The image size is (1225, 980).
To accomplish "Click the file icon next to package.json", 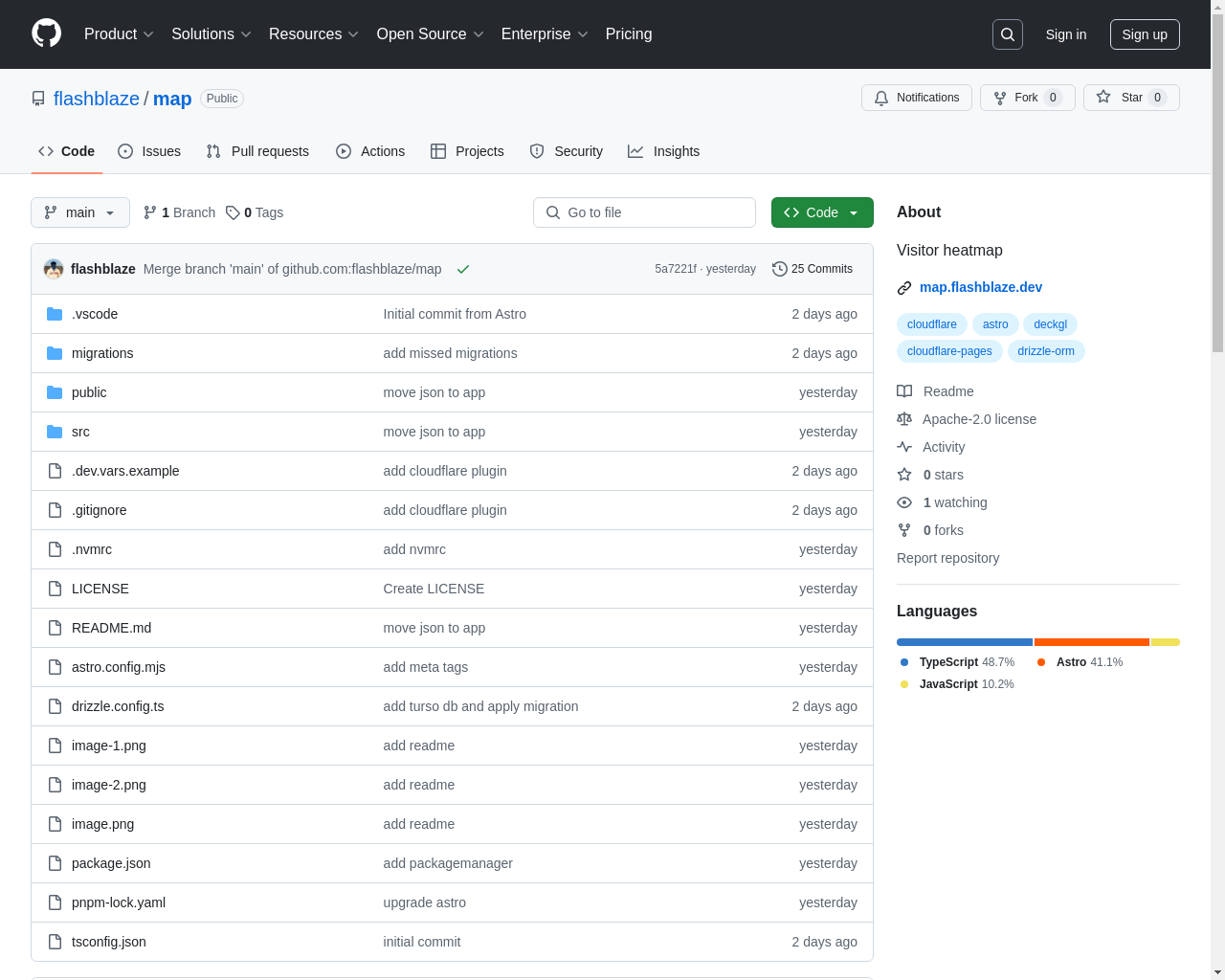I will coord(55,863).
